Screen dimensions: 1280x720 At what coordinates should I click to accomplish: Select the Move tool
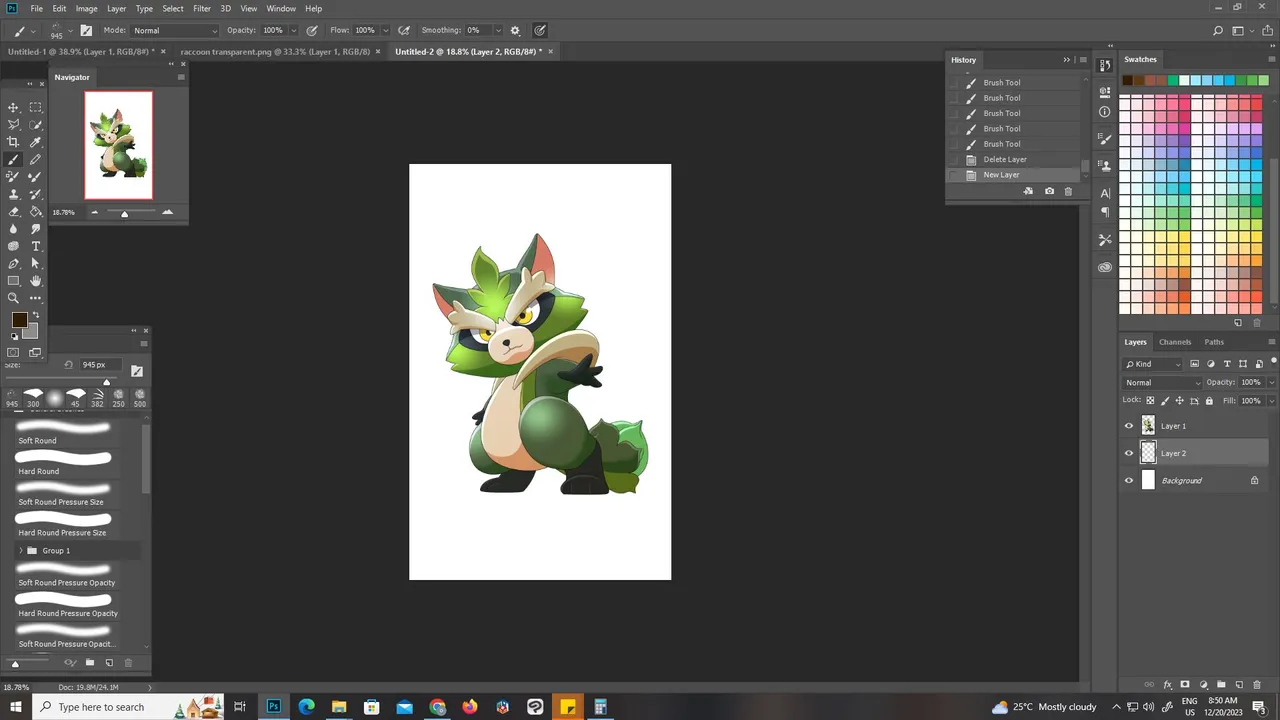[13, 107]
